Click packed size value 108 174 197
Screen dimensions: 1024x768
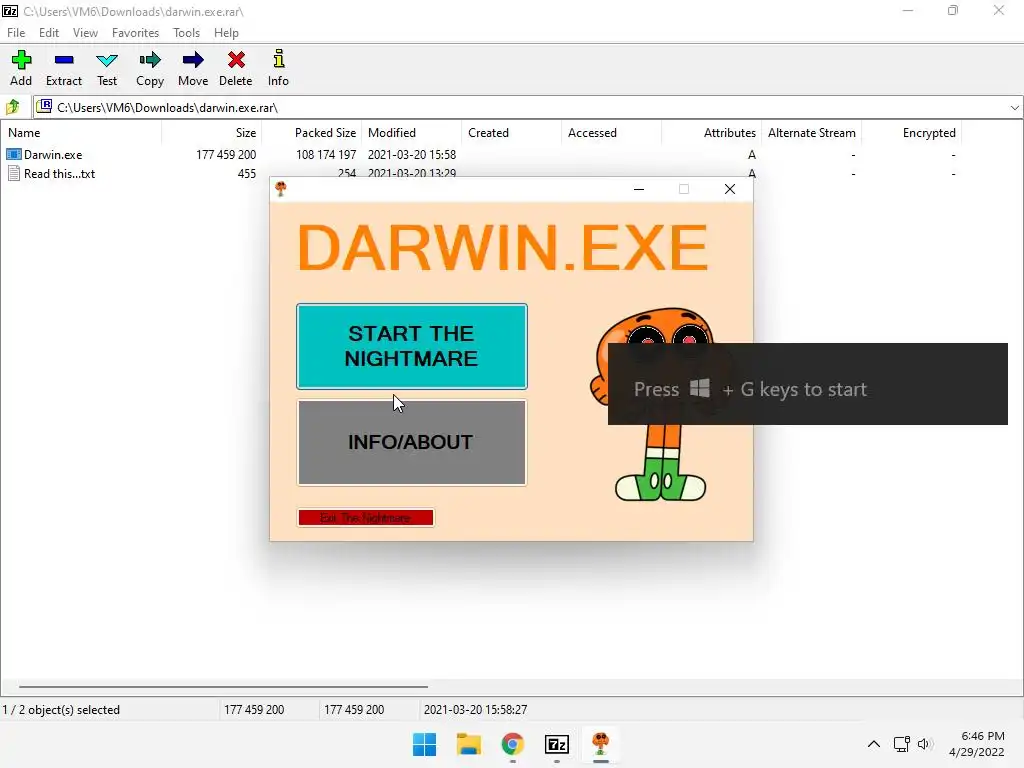(326, 155)
